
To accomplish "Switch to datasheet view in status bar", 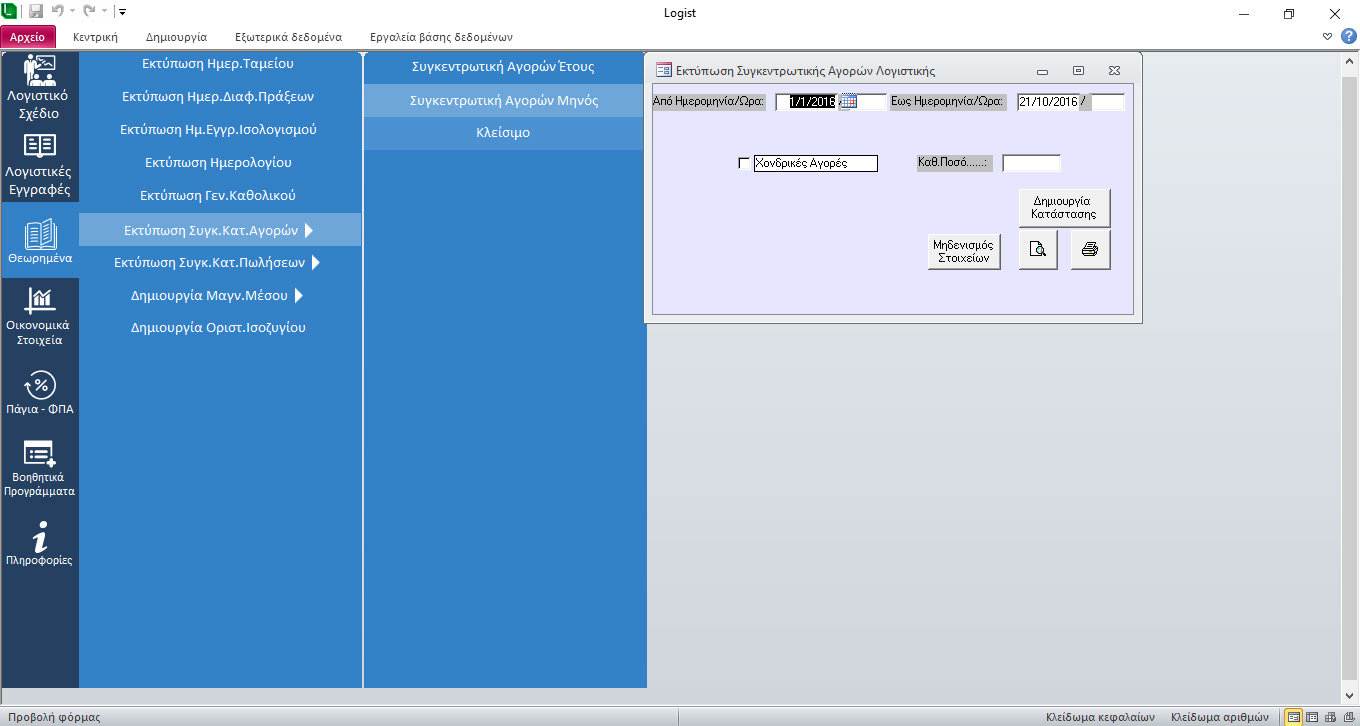I will [x=1311, y=717].
